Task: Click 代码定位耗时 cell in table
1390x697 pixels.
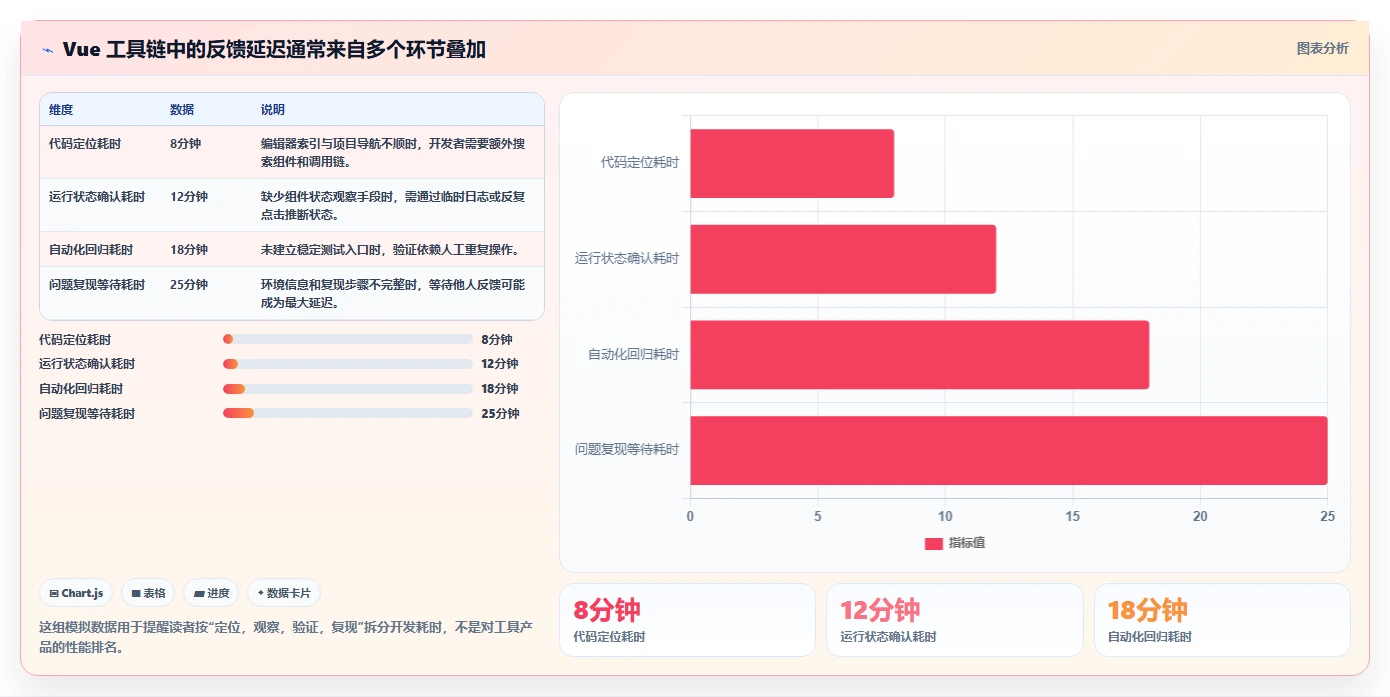Action: (x=85, y=144)
